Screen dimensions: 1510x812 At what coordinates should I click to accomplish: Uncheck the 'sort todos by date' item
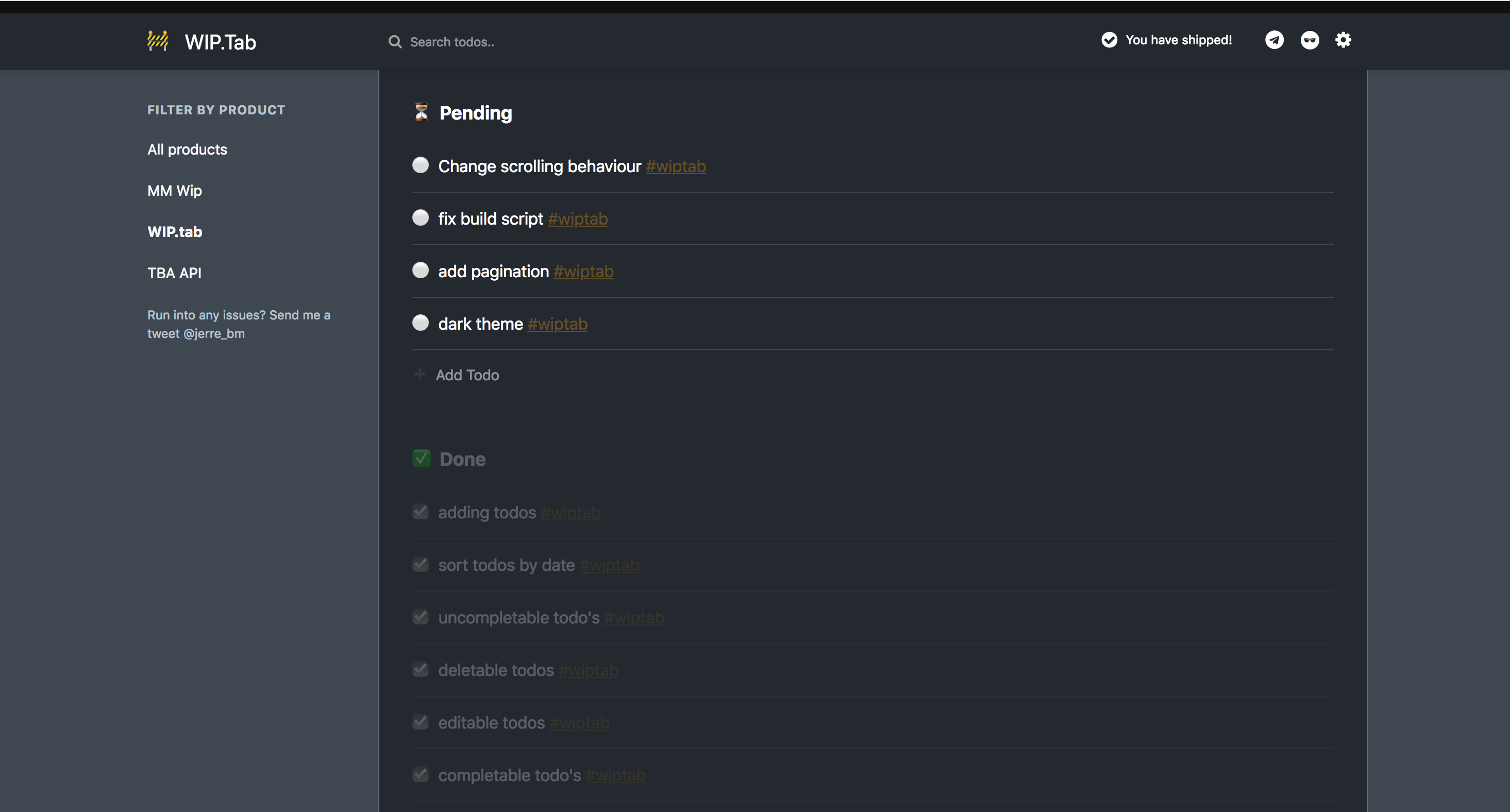(x=421, y=564)
